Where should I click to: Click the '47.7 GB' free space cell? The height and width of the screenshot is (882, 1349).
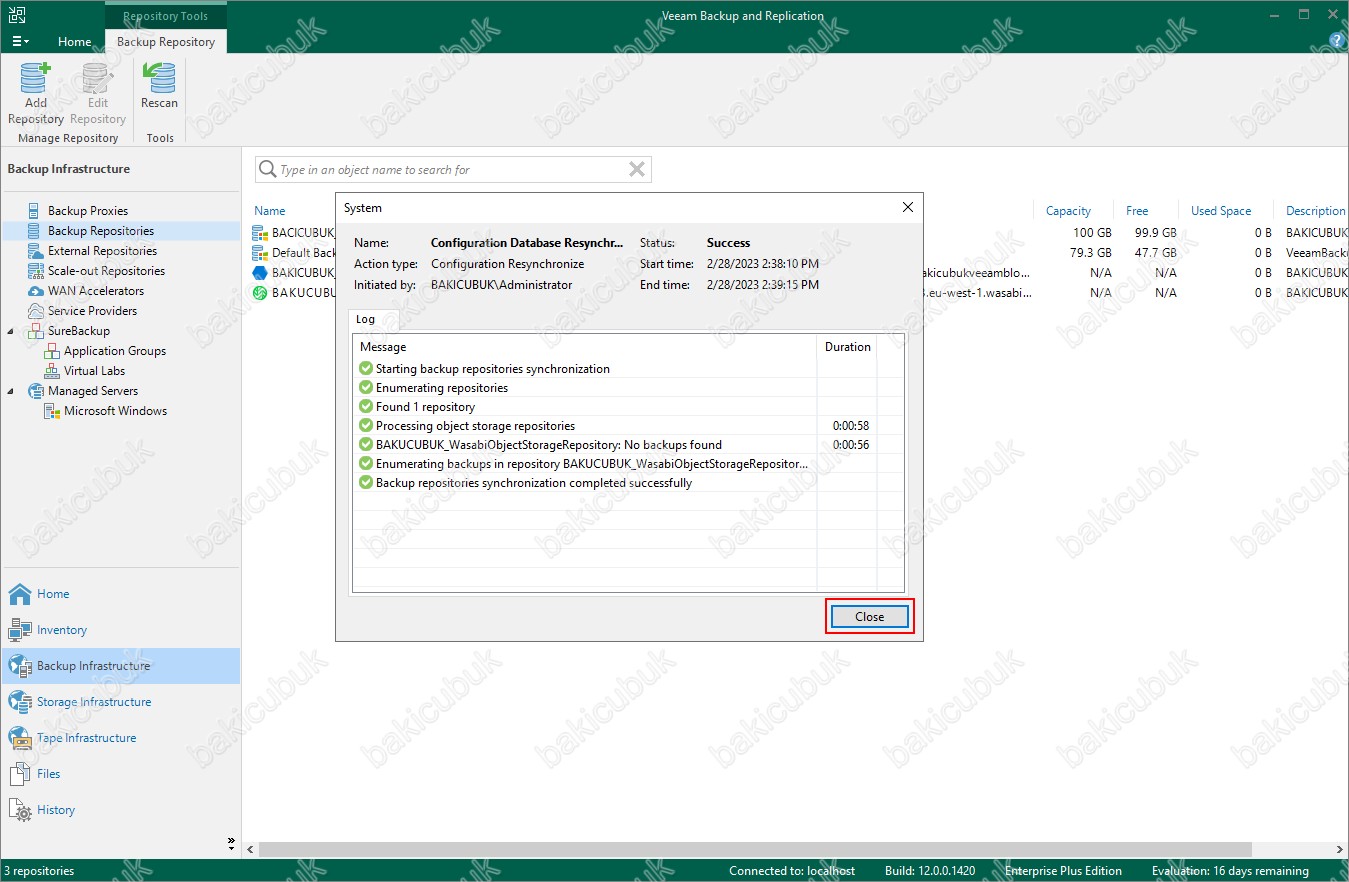pos(1155,253)
